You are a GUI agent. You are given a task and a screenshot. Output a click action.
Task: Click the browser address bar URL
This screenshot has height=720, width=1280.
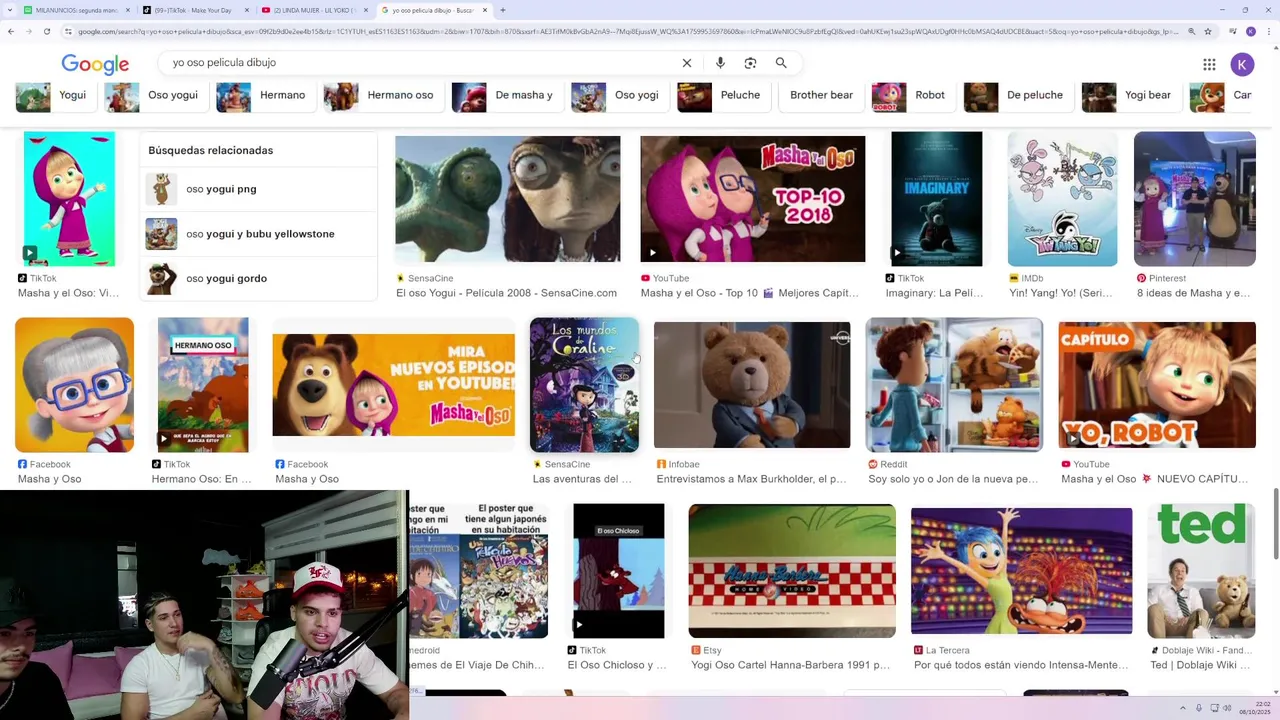point(628,32)
